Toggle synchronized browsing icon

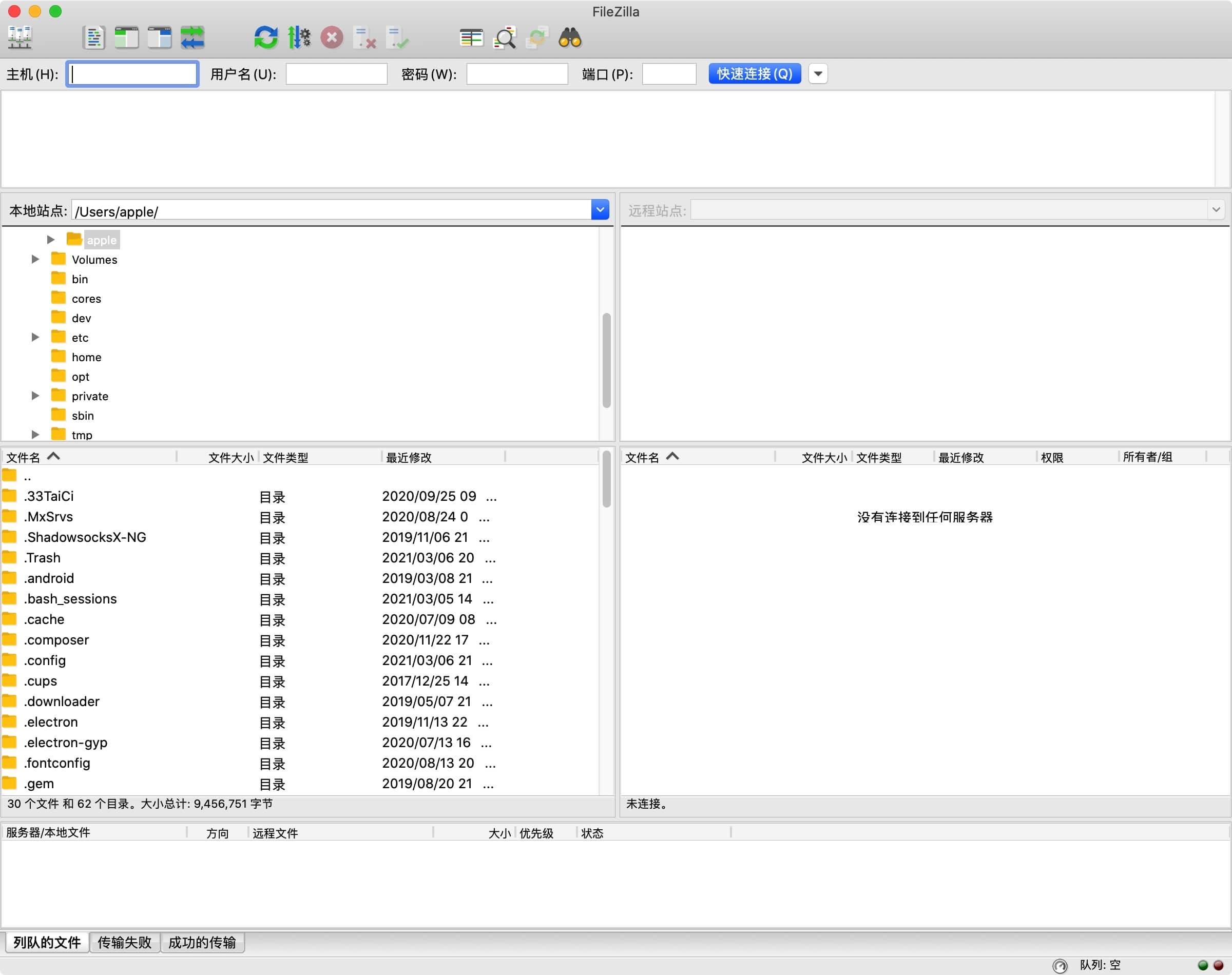(x=537, y=37)
